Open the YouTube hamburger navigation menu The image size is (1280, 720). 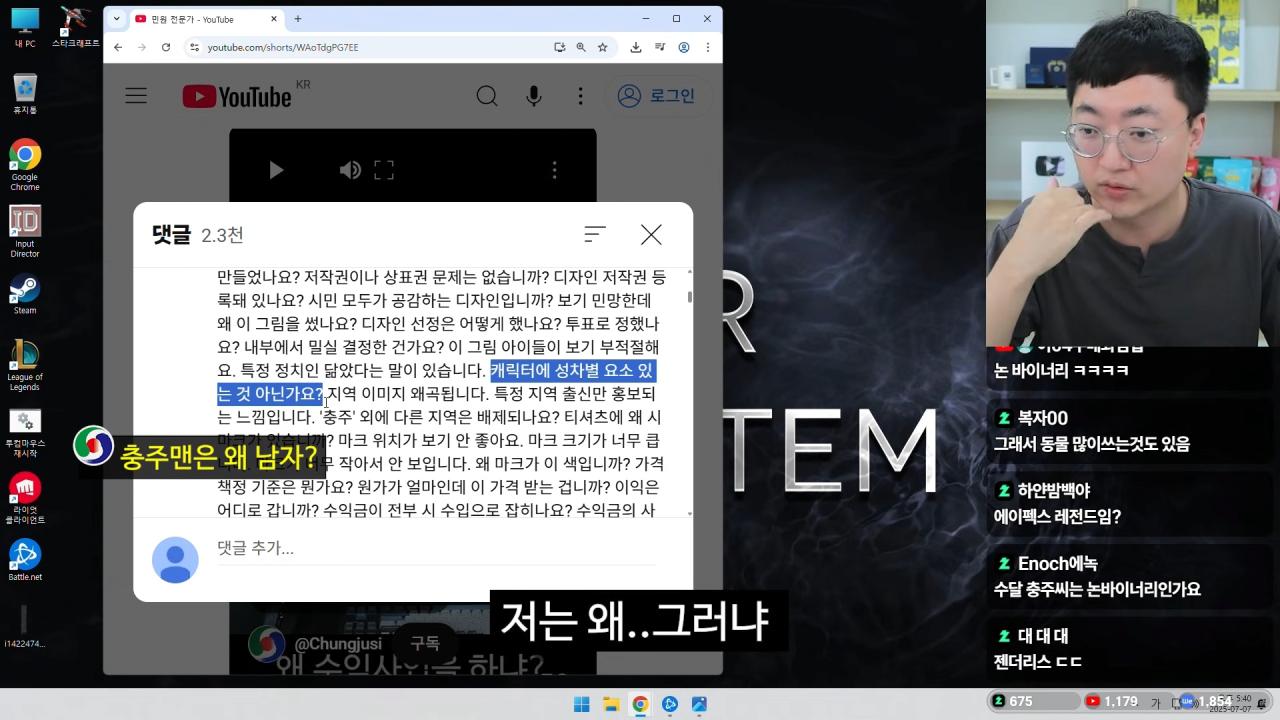136,96
